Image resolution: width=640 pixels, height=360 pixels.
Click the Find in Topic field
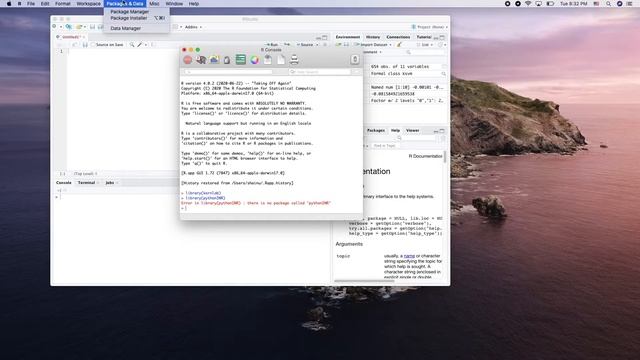click(x=384, y=146)
